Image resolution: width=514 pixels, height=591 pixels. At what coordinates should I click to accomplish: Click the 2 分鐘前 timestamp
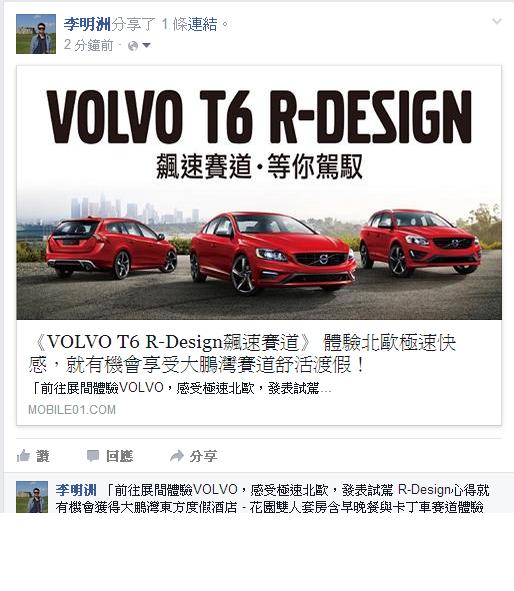(x=89, y=45)
